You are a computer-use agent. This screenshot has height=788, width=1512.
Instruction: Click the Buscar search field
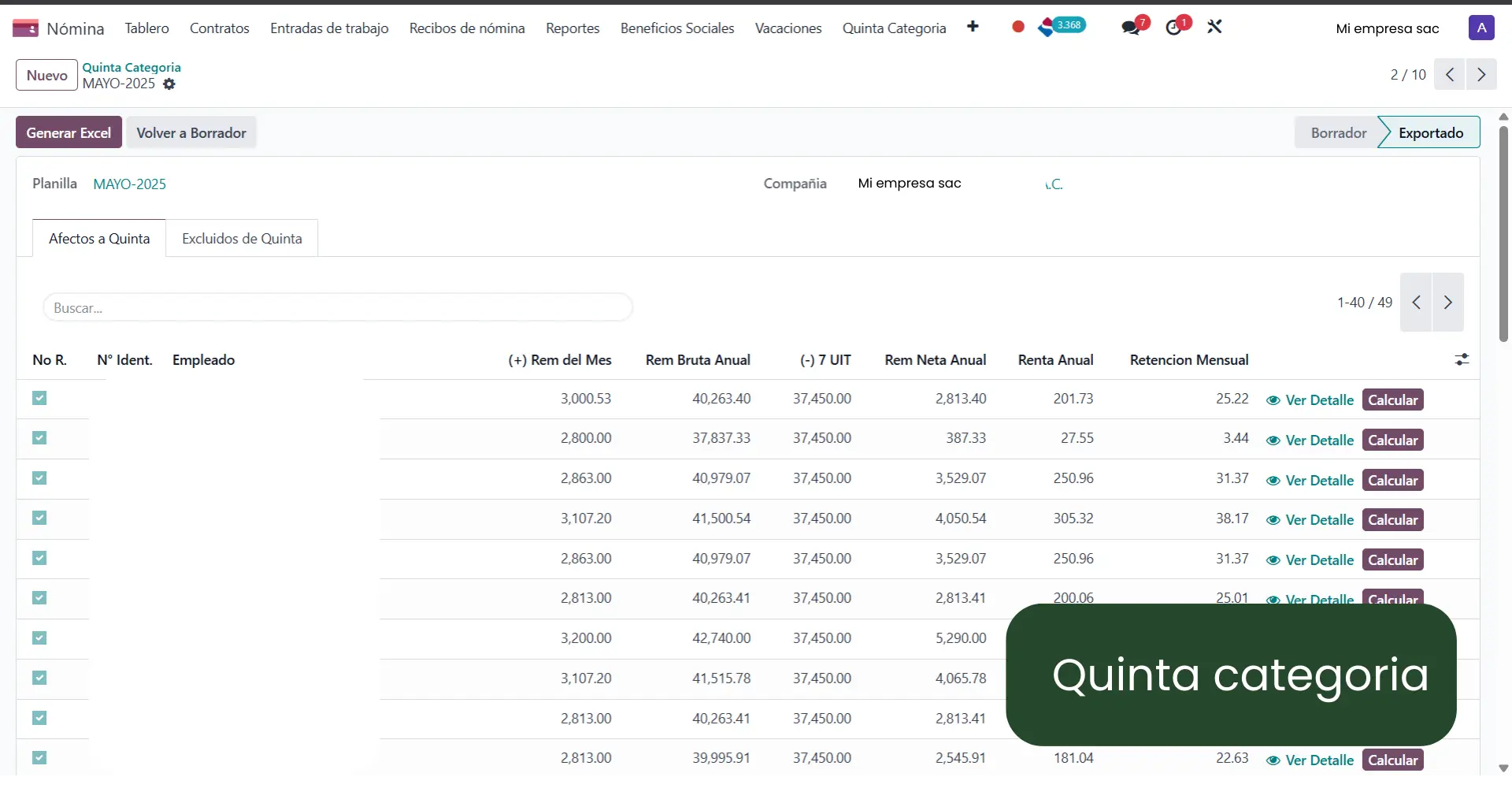tap(337, 307)
